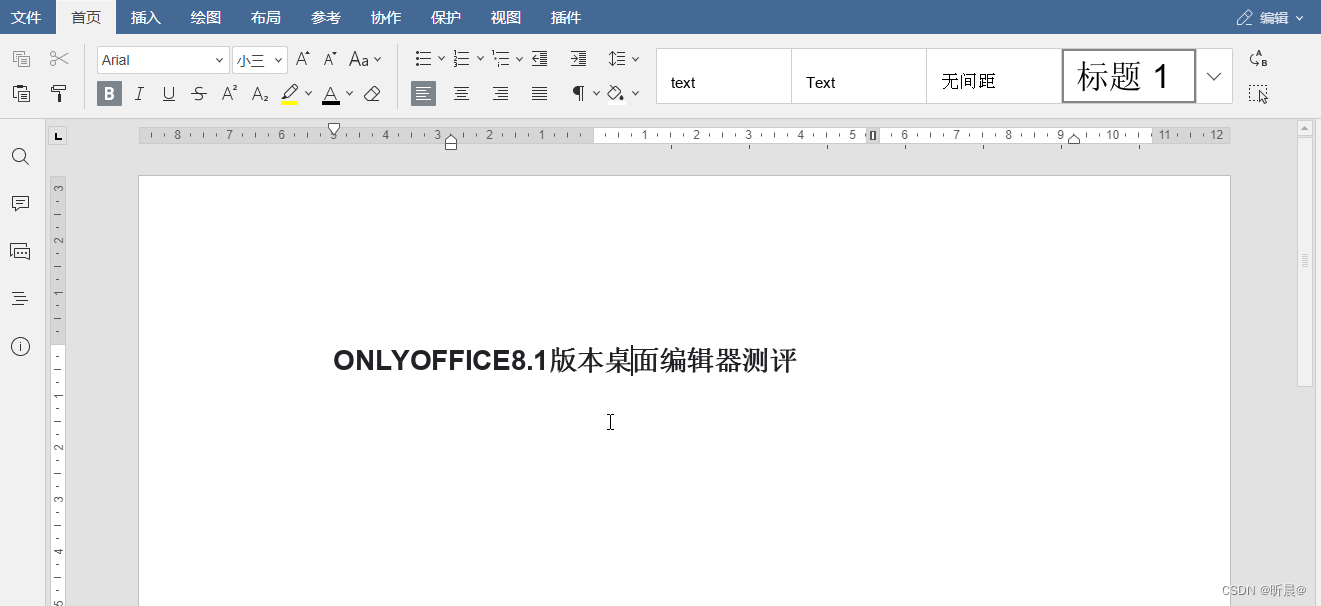Open the 文件 menu tab

(x=26, y=17)
